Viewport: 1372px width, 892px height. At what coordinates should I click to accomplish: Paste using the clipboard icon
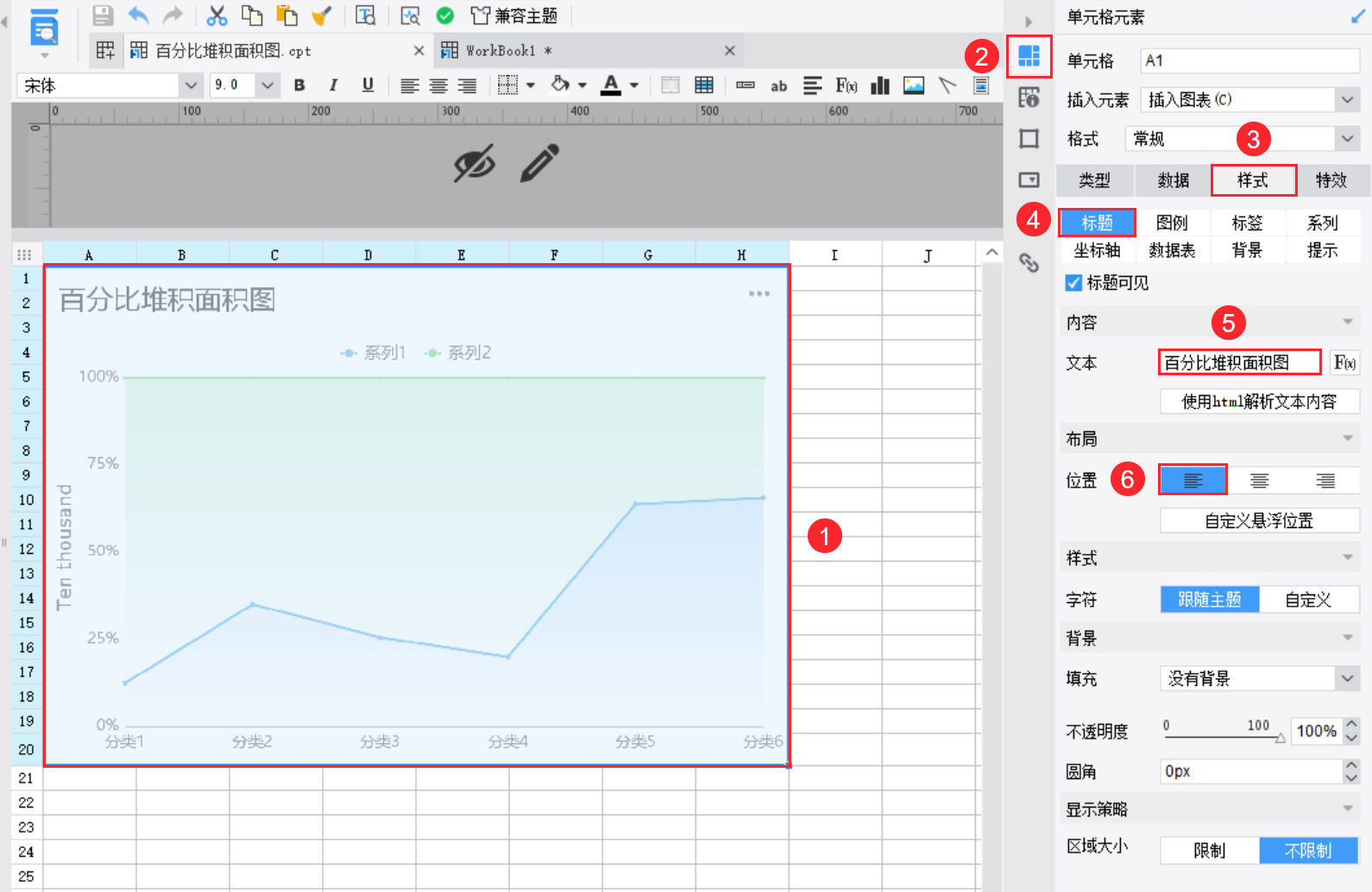click(286, 16)
